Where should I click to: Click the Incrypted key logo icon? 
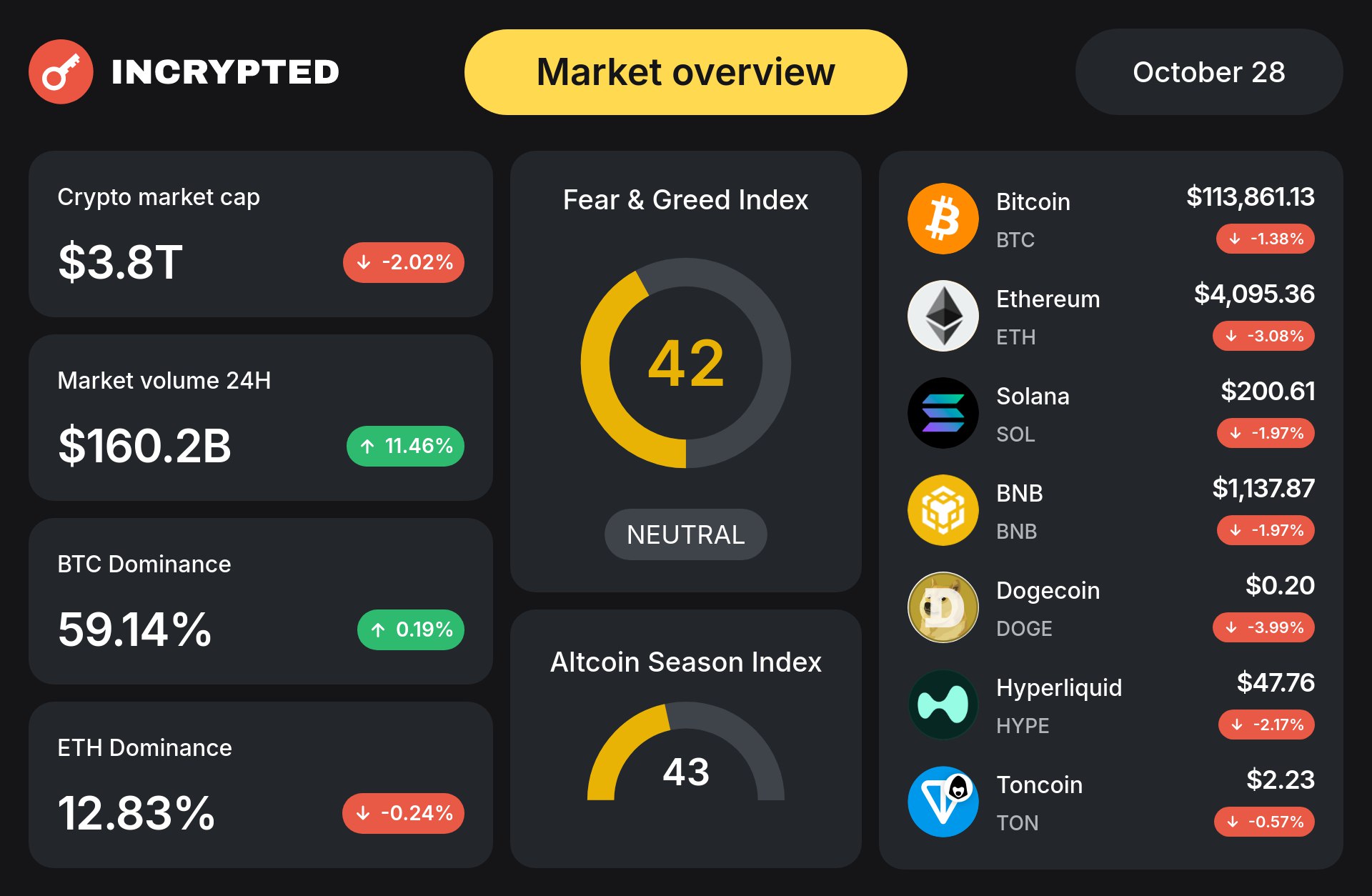pyautogui.click(x=61, y=71)
